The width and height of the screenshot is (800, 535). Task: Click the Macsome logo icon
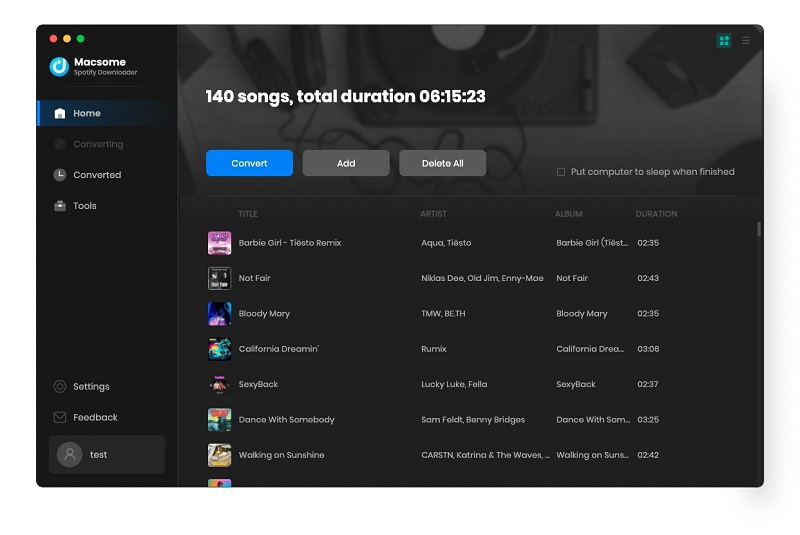(59, 67)
